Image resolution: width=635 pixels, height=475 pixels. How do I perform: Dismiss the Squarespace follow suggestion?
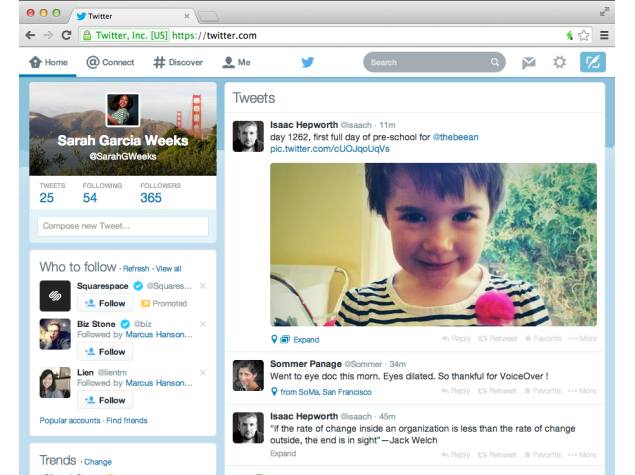coord(203,287)
